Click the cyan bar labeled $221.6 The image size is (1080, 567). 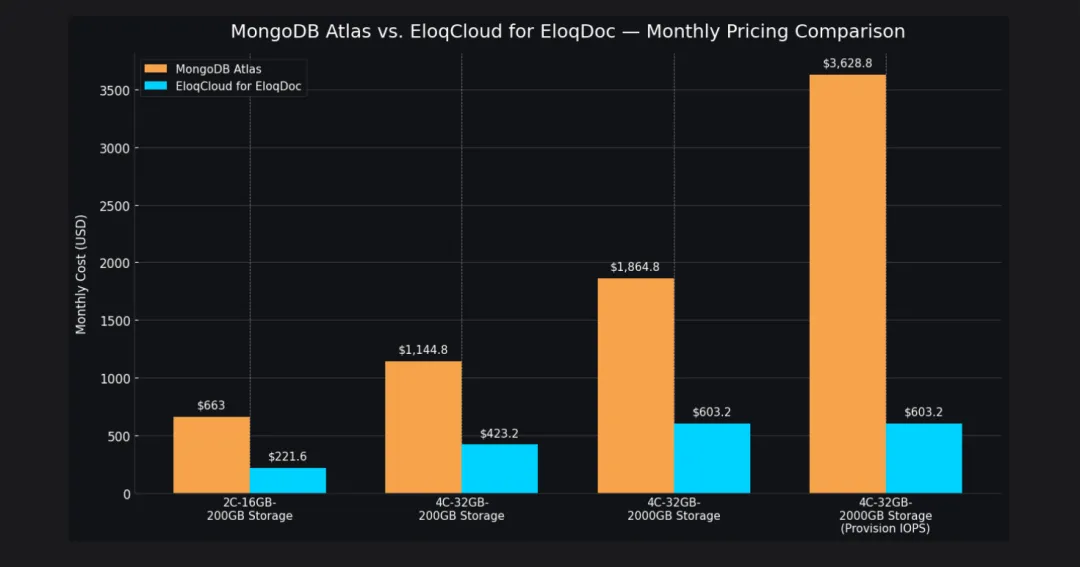287,480
